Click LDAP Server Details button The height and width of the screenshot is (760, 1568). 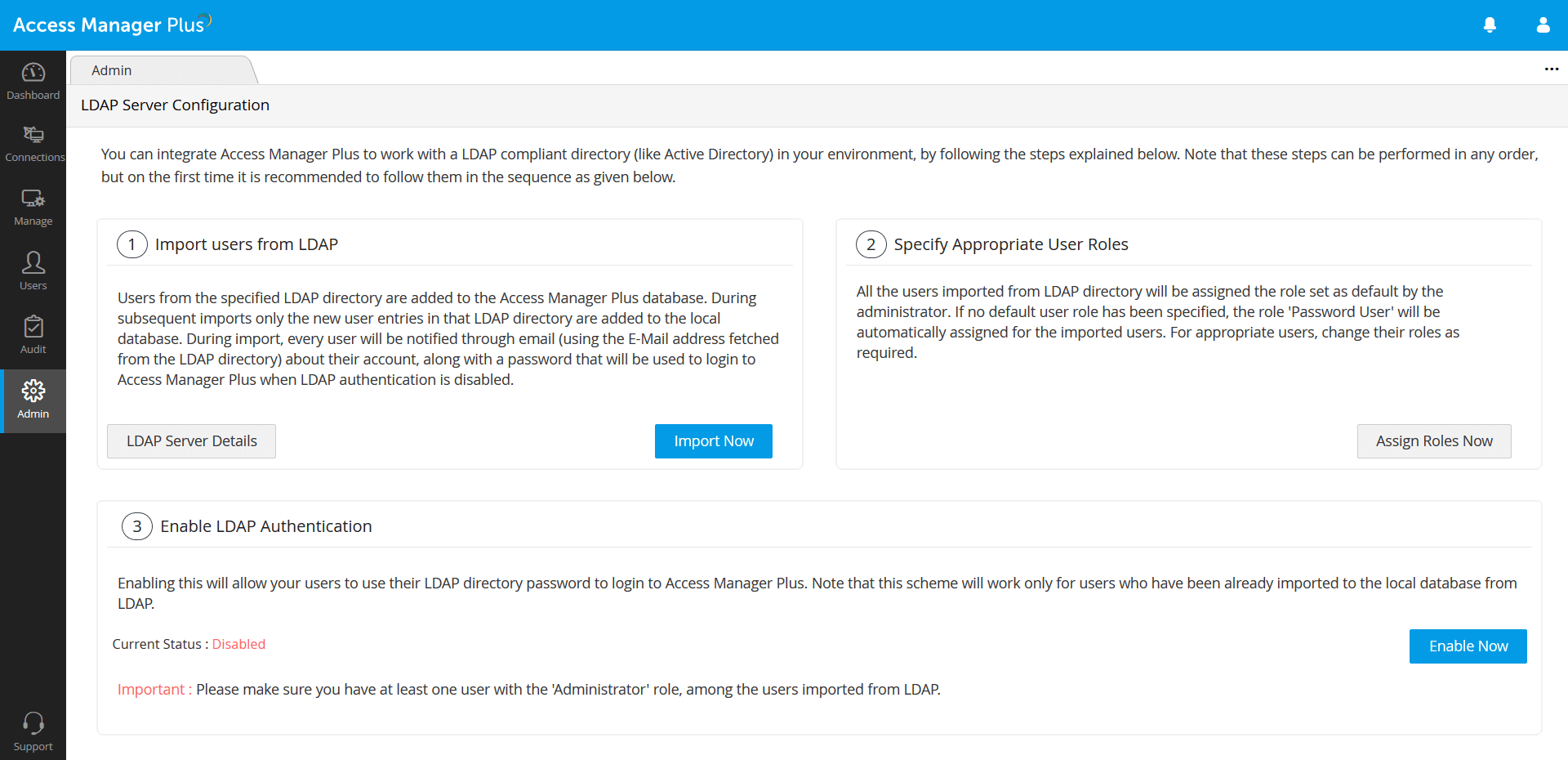pos(192,441)
